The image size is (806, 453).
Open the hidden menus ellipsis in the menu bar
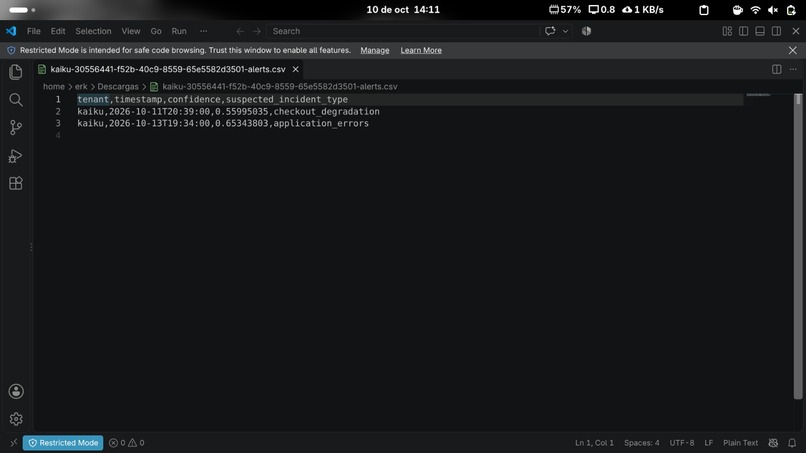204,31
